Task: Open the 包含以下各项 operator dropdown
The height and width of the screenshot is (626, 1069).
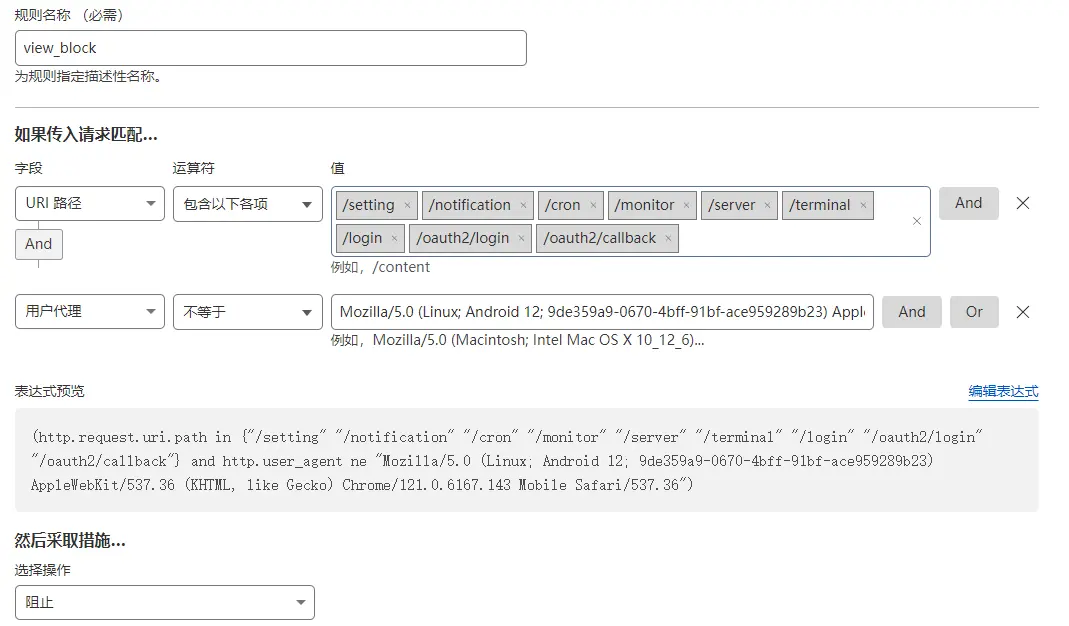Action: [247, 204]
